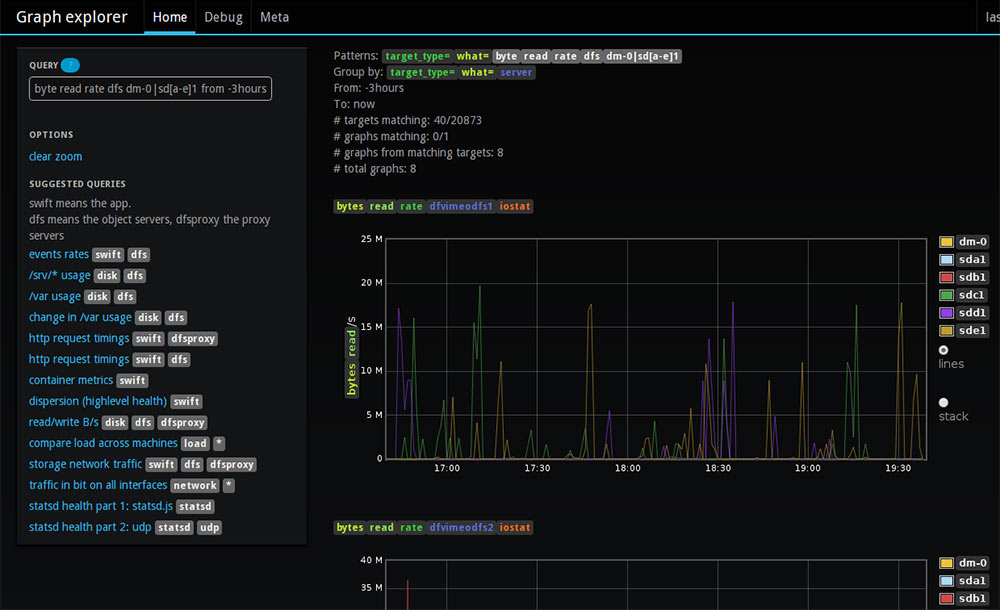Click '# targets matching: 40/20873' text
Image resolution: width=1000 pixels, height=610 pixels.
408,120
